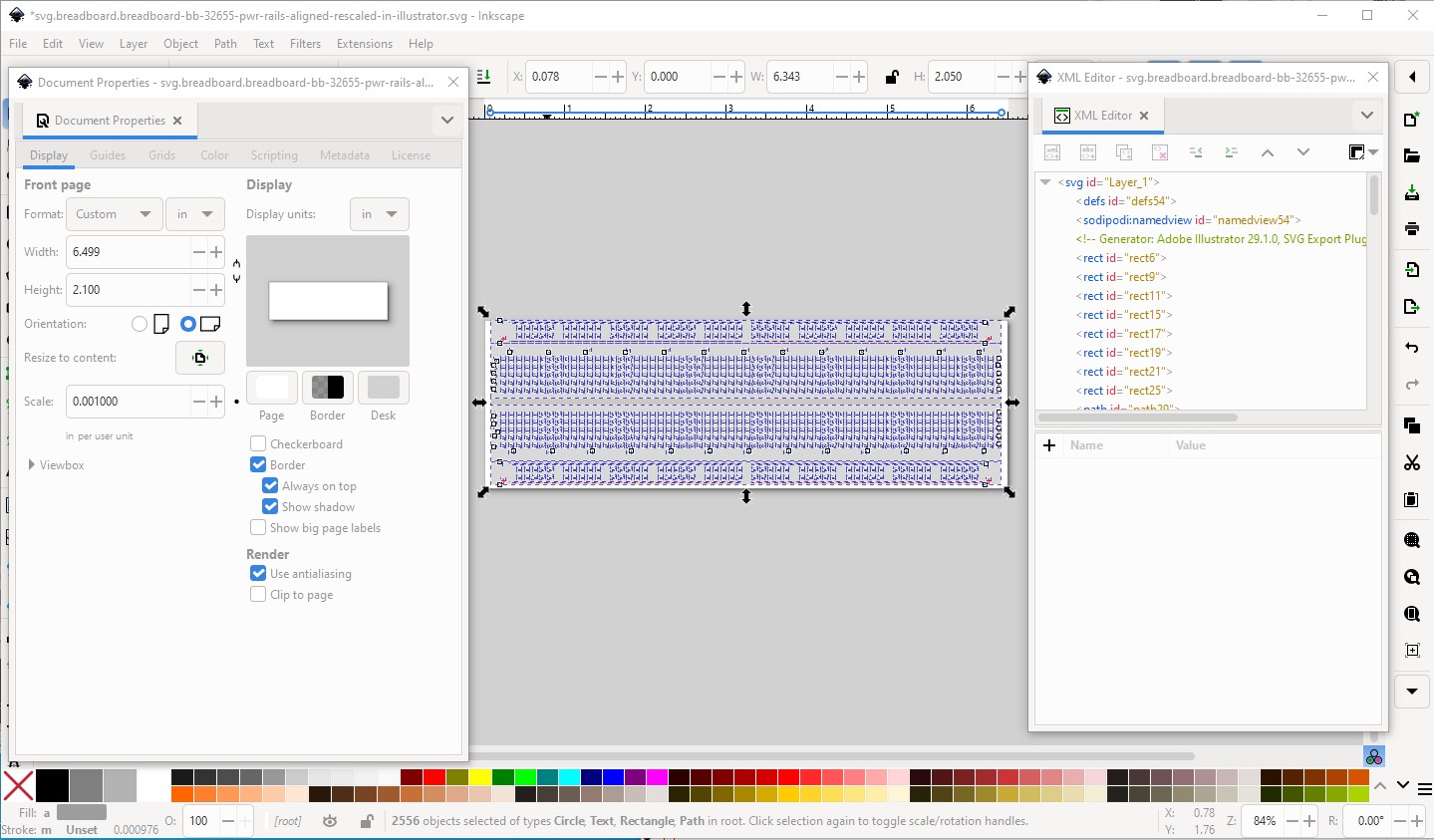Collapse the svg Layer_1 root node

pyautogui.click(x=1045, y=182)
